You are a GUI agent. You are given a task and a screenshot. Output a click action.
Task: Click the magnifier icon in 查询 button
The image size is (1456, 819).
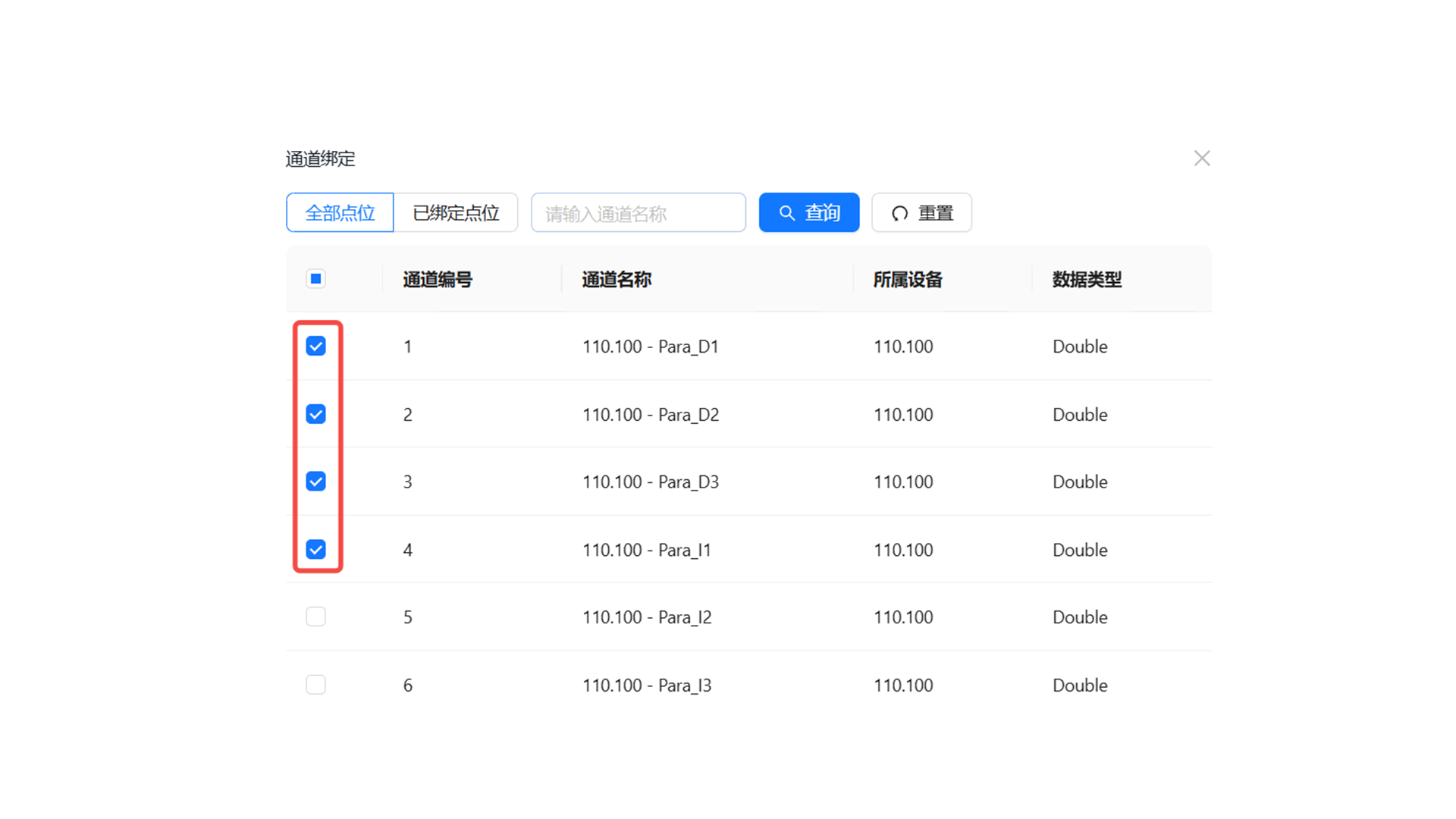787,214
